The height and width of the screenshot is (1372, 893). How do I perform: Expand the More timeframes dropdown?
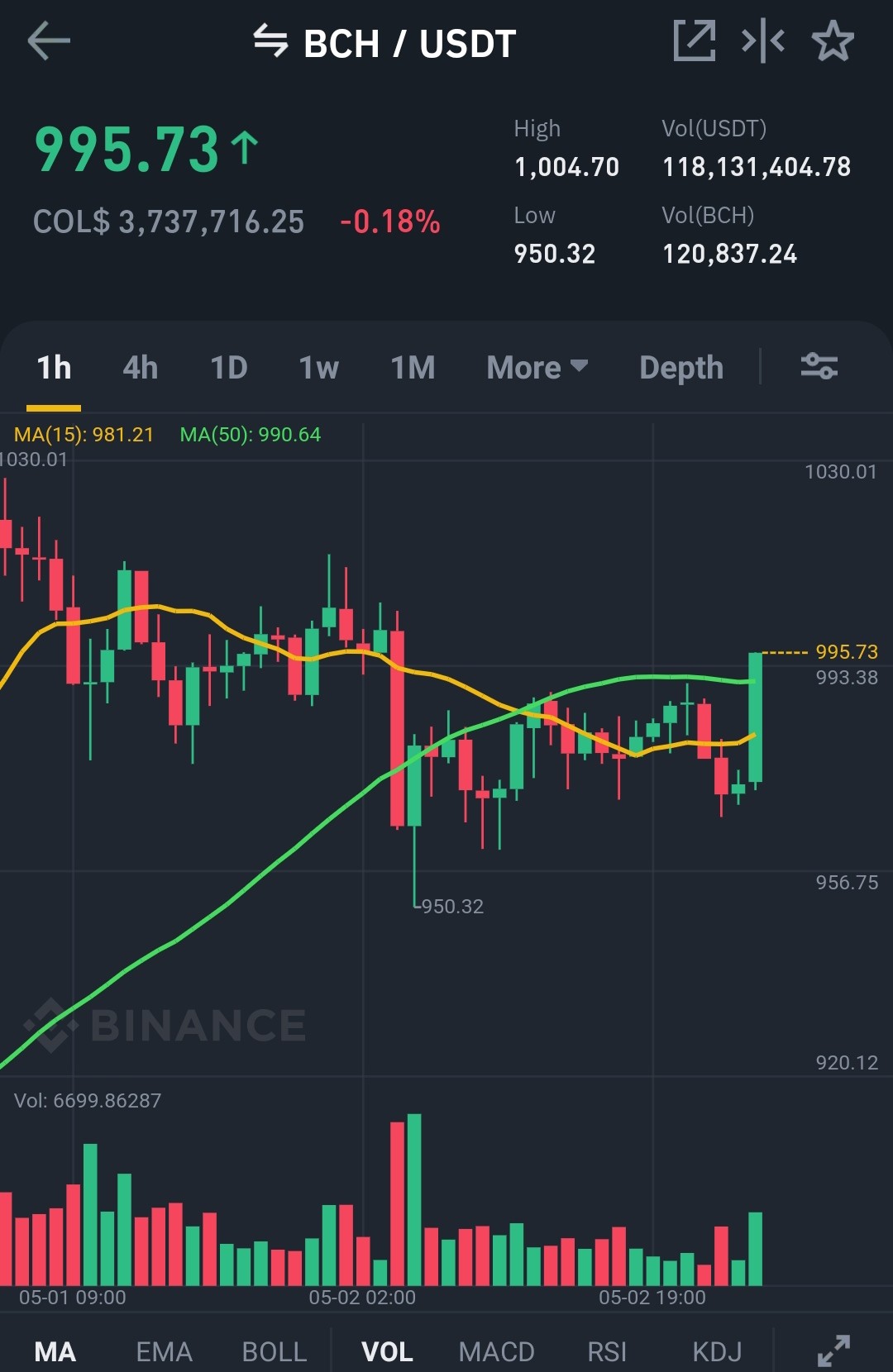pos(537,367)
